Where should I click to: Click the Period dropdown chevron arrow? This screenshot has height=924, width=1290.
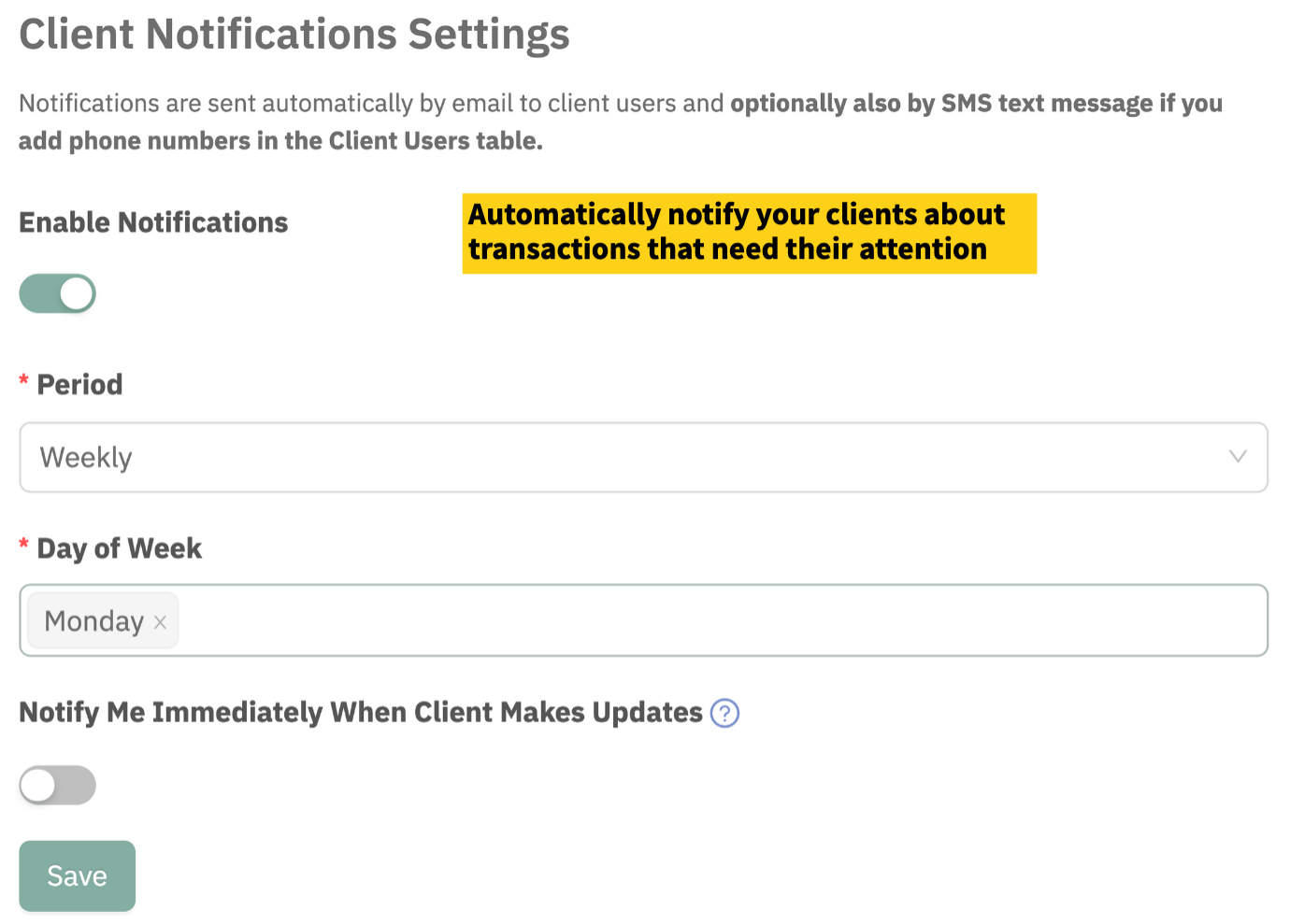[x=1238, y=457]
